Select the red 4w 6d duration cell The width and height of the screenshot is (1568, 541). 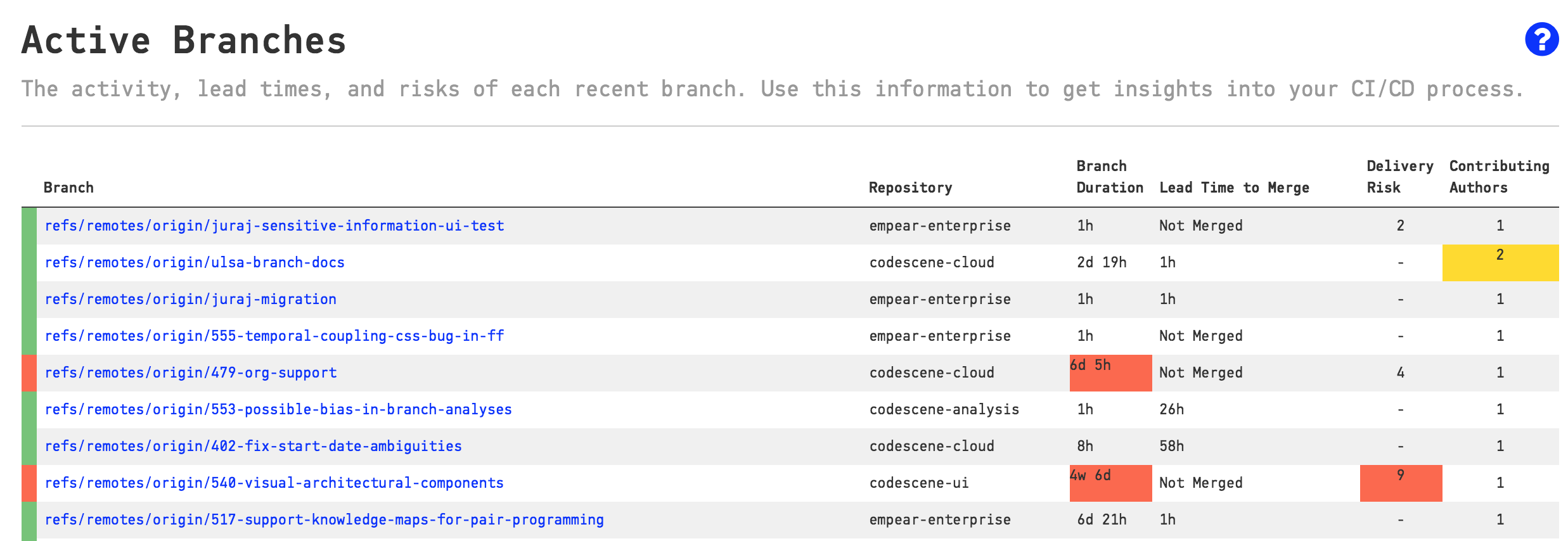pyautogui.click(x=1110, y=483)
